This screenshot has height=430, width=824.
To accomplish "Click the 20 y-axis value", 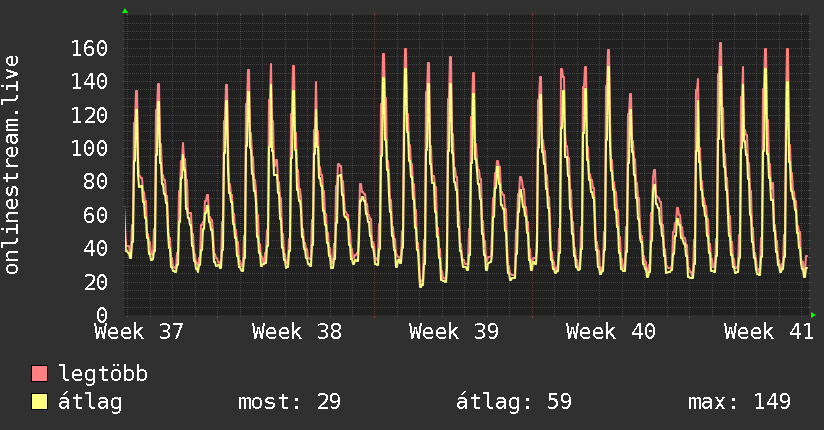I will (x=96, y=283).
